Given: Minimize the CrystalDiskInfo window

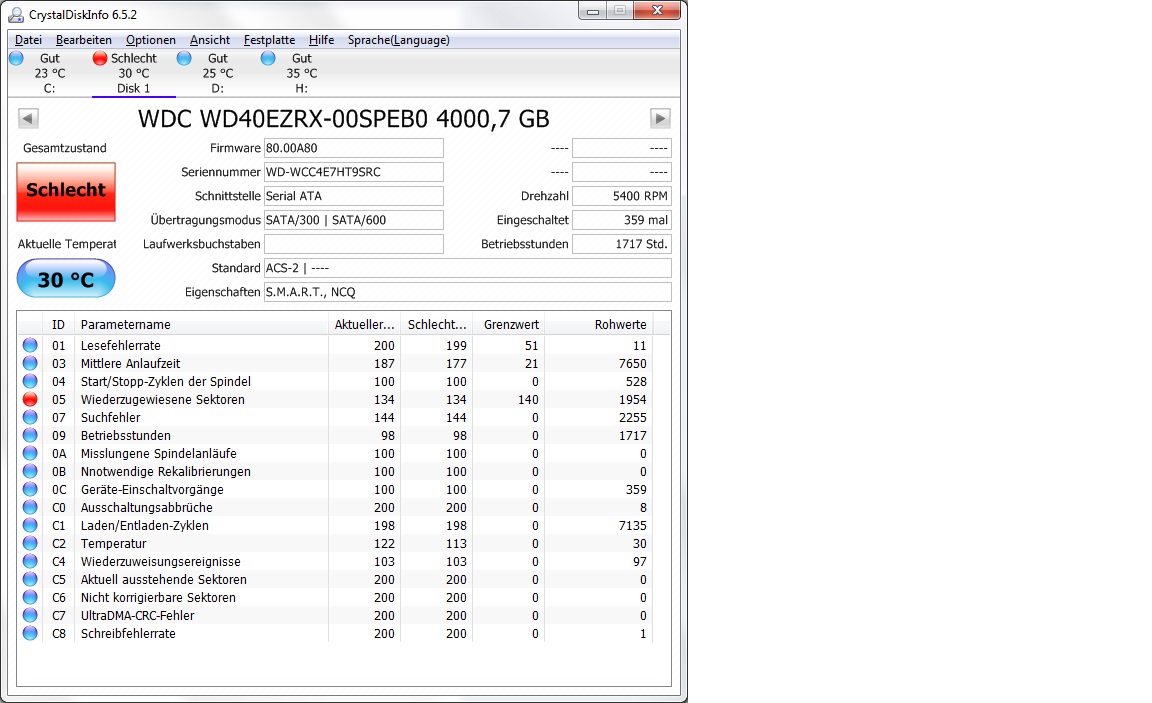Looking at the screenshot, I should coord(593,10).
